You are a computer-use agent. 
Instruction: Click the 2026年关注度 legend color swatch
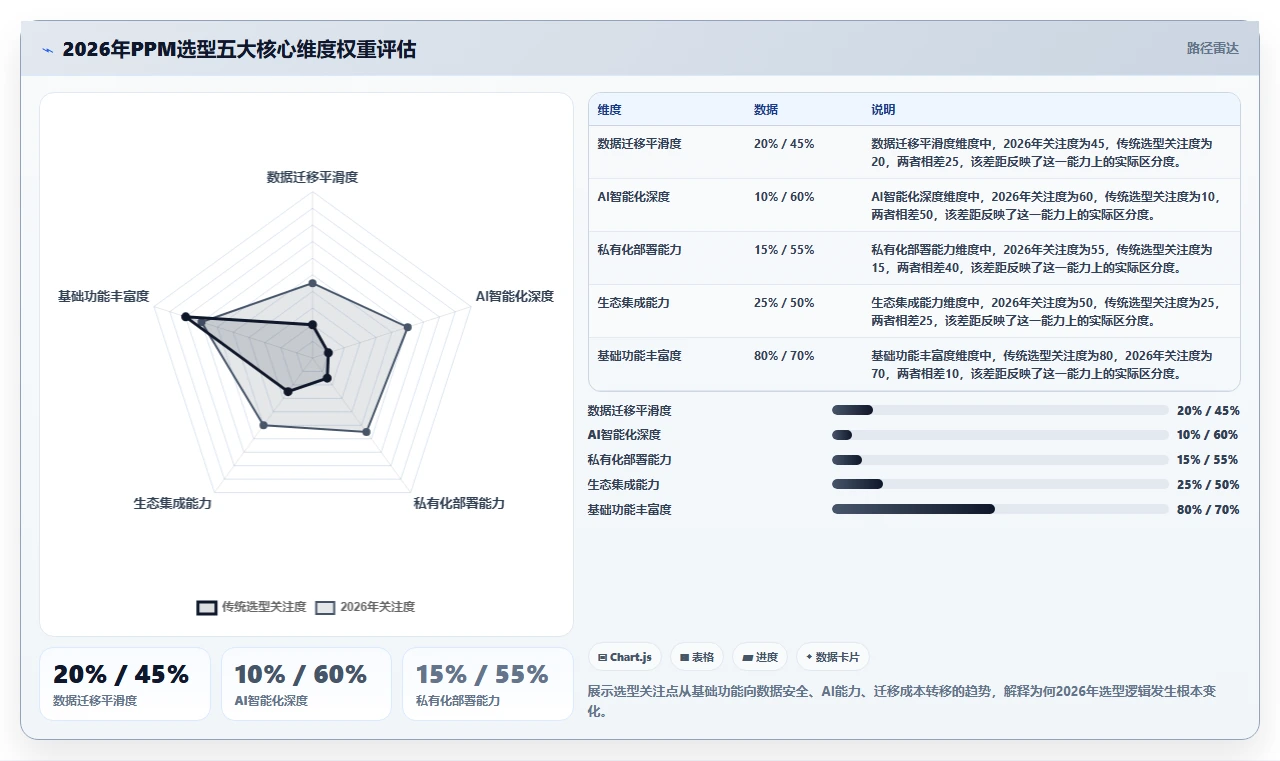325,607
